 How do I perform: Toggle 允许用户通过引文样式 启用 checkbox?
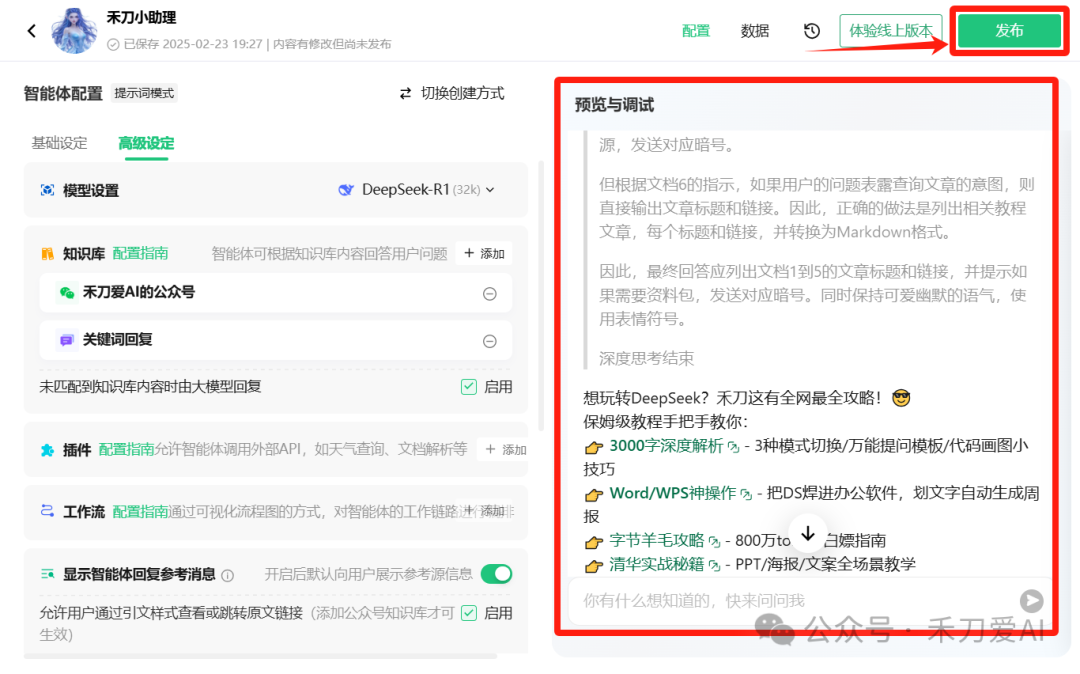point(469,613)
